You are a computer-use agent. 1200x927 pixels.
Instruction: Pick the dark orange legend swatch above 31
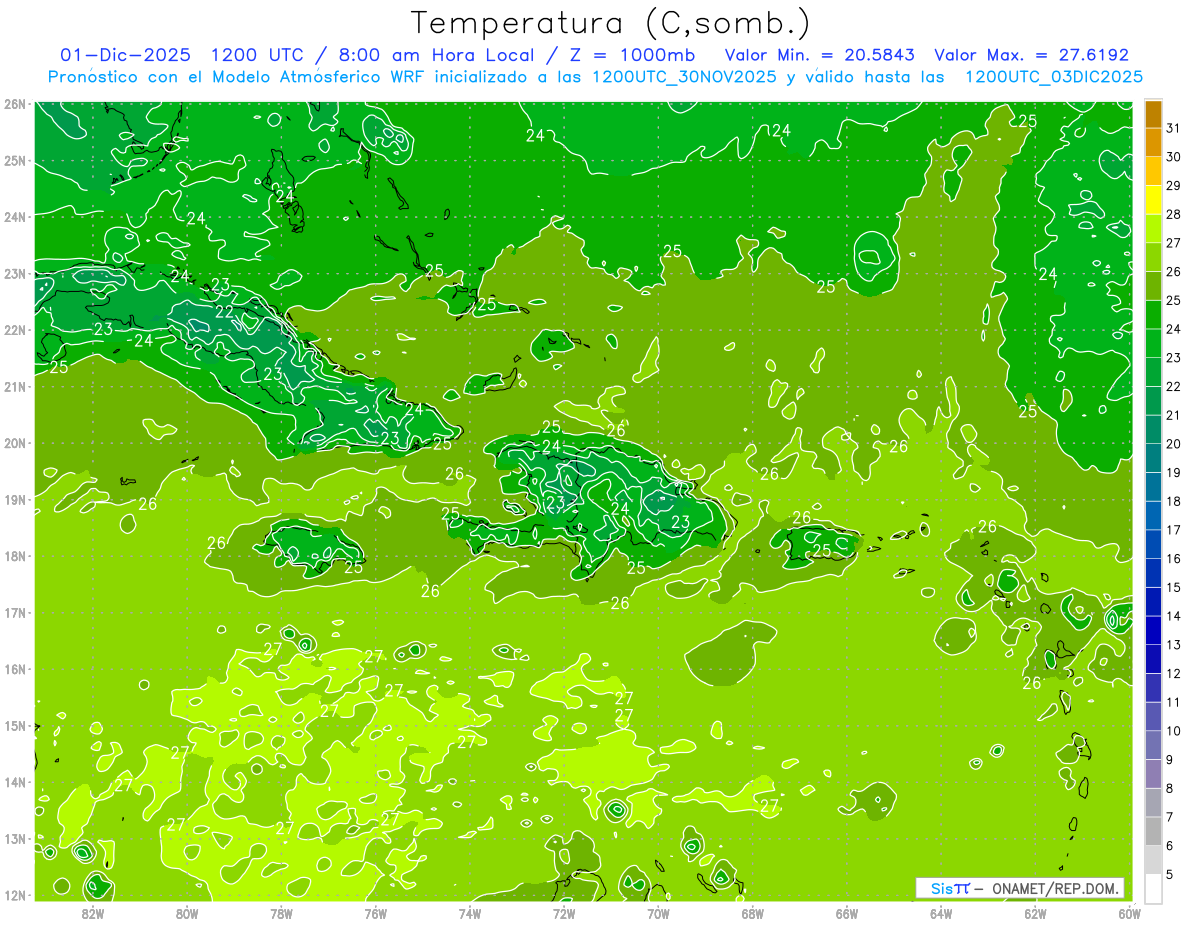click(x=1153, y=114)
